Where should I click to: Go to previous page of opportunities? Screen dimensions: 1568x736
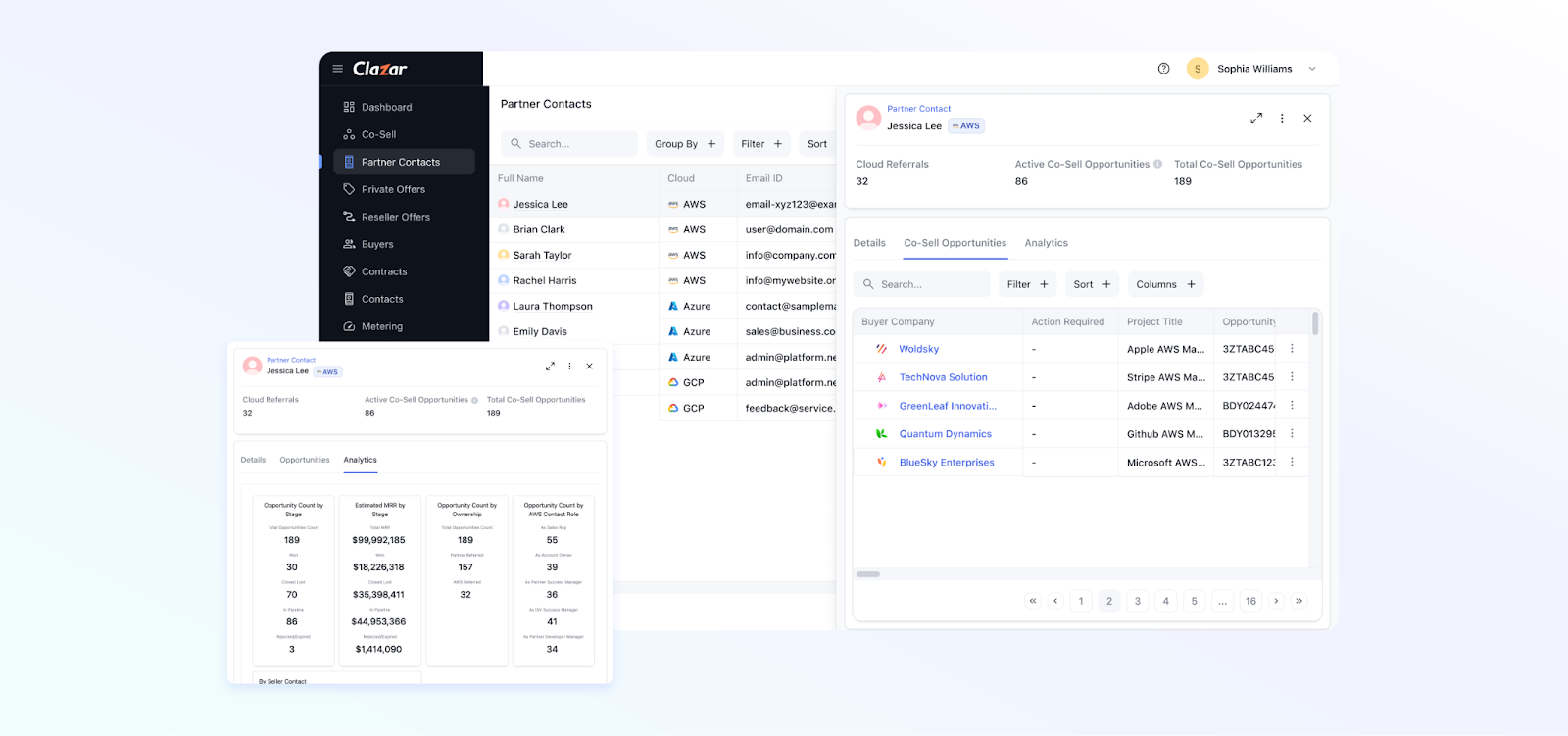click(x=1055, y=601)
